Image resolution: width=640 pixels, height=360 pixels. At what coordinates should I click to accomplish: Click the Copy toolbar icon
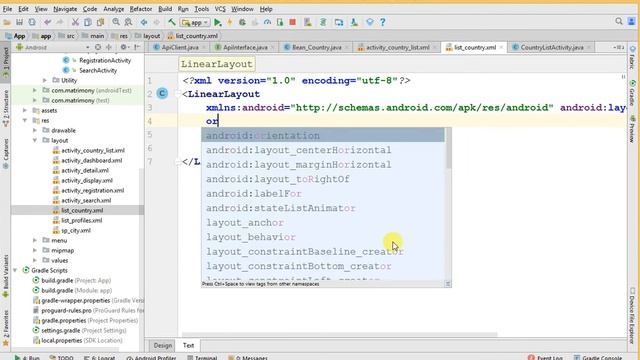(x=87, y=22)
